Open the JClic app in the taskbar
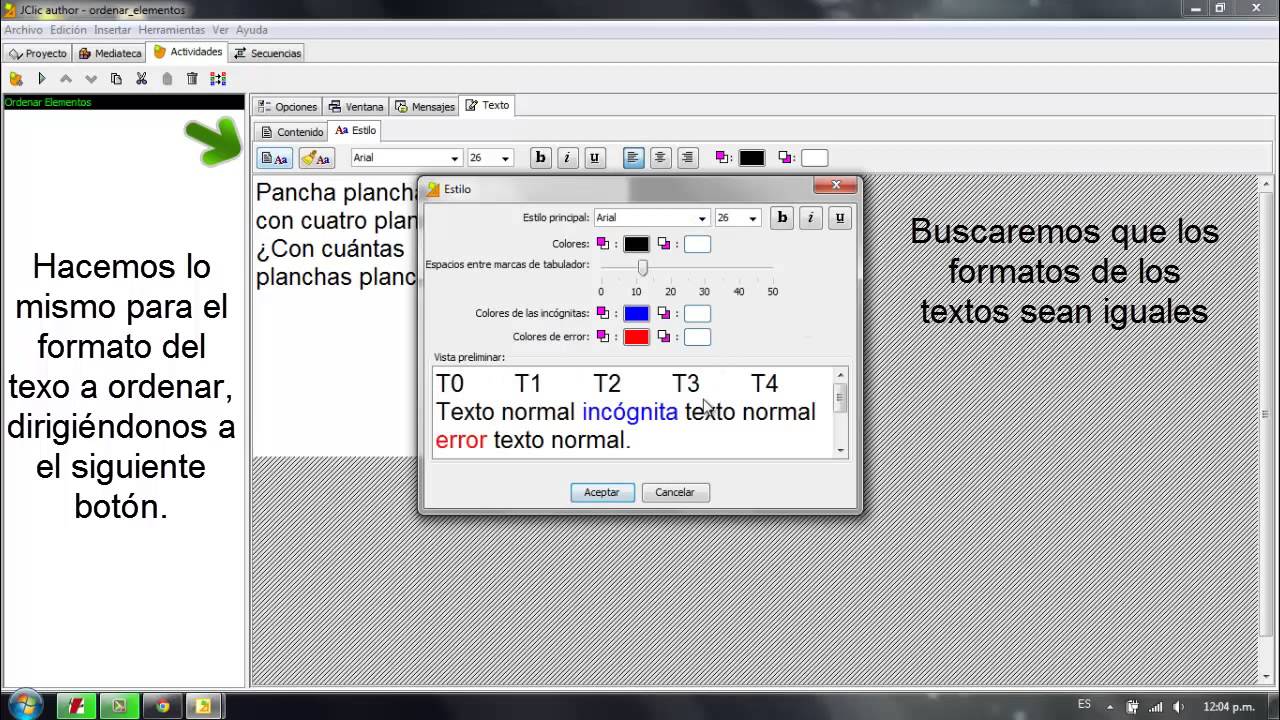This screenshot has height=720, width=1280. click(x=204, y=706)
